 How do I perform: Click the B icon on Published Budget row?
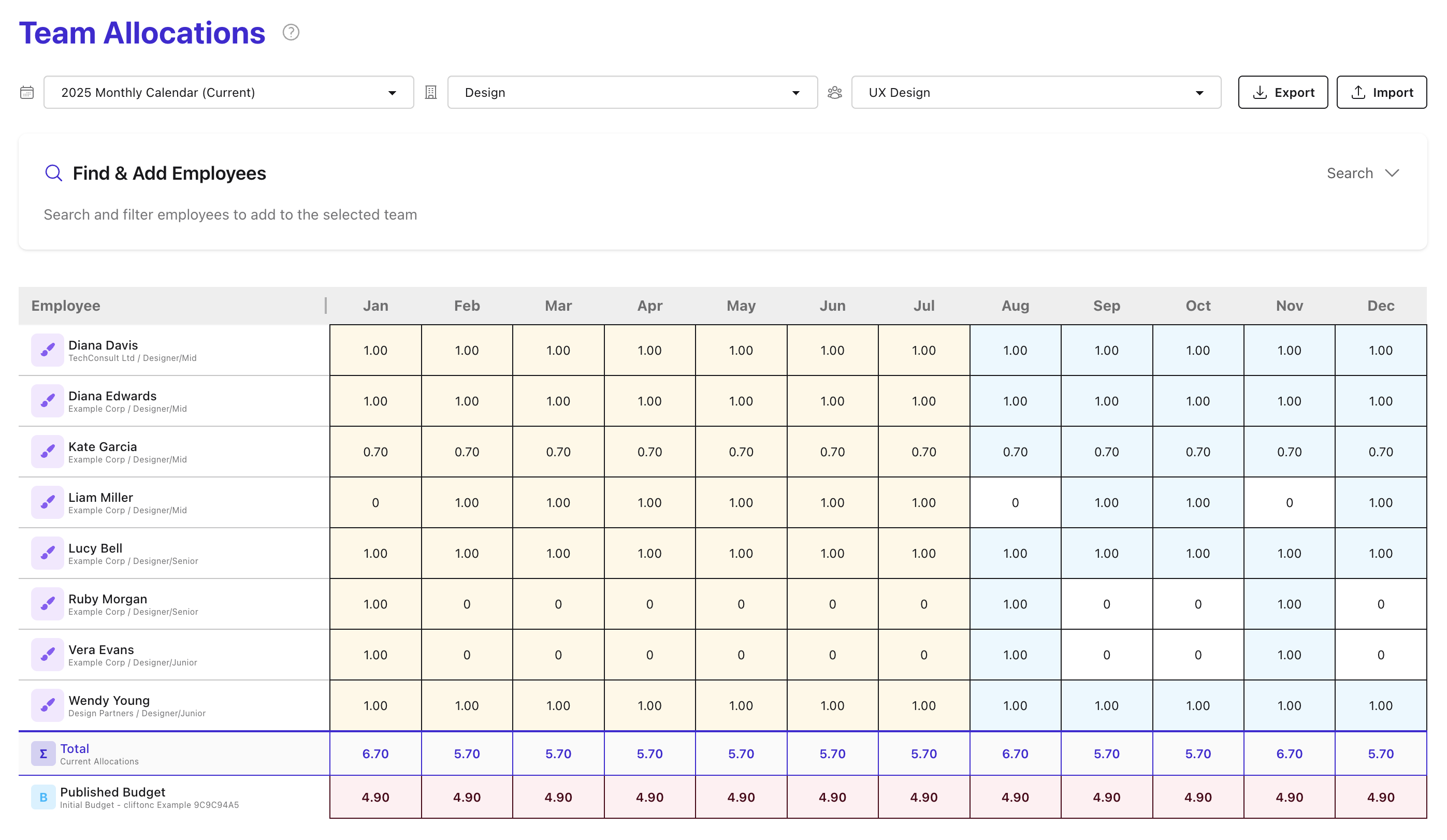[x=43, y=797]
